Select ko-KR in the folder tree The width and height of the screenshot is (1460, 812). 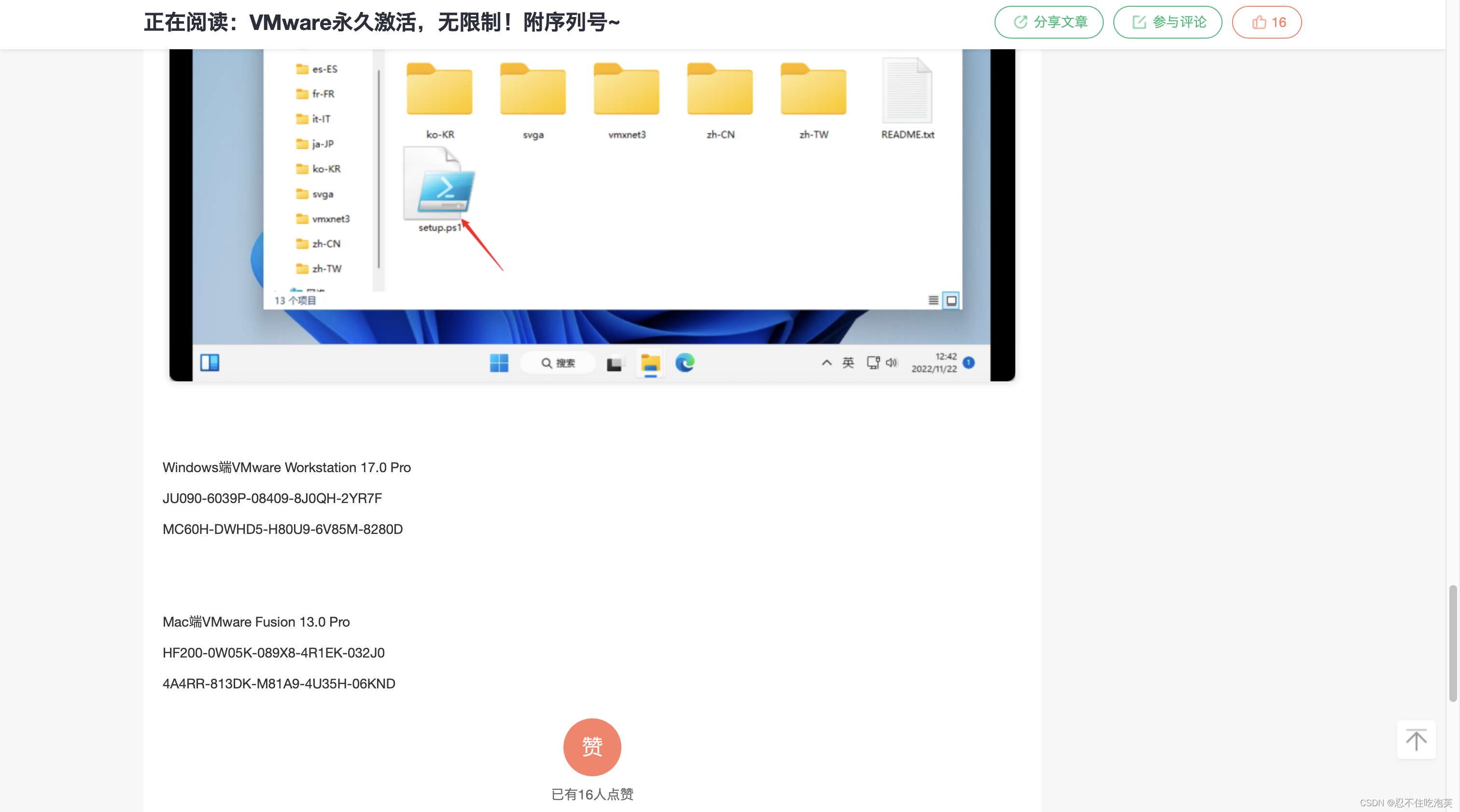coord(319,169)
